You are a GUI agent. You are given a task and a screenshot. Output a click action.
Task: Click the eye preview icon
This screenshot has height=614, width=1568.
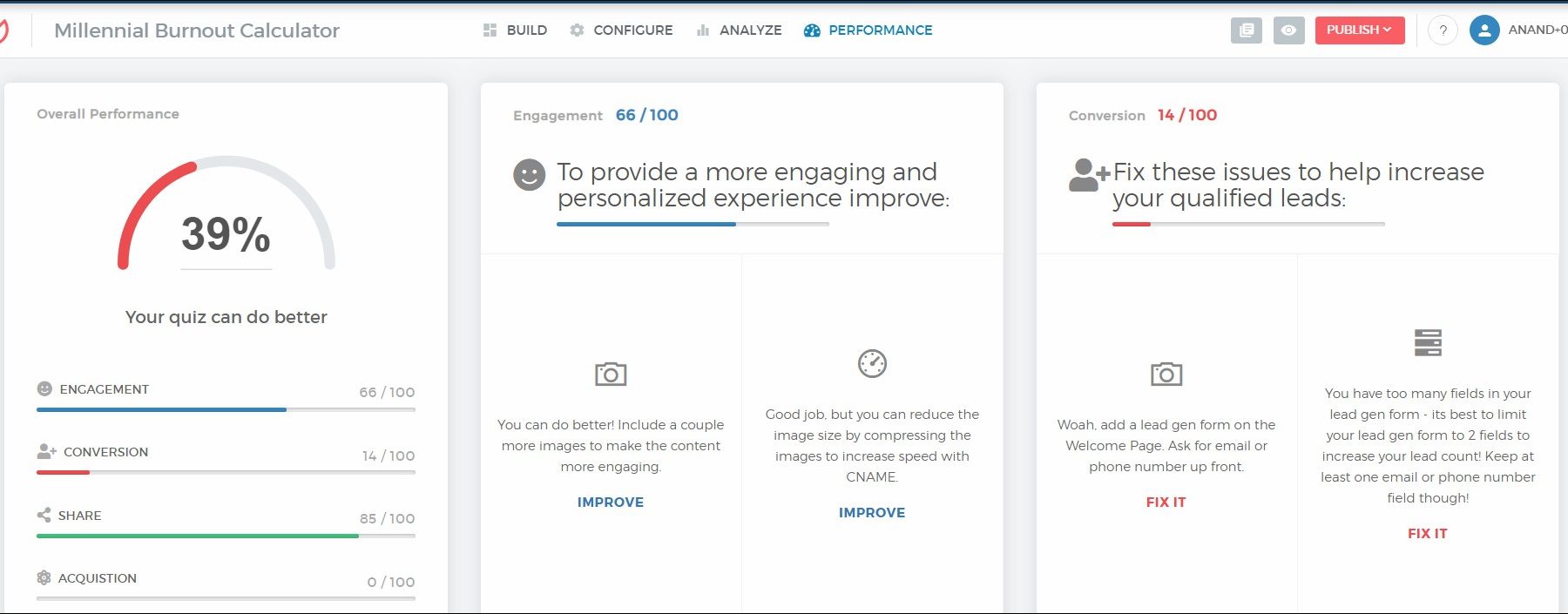pos(1288,30)
